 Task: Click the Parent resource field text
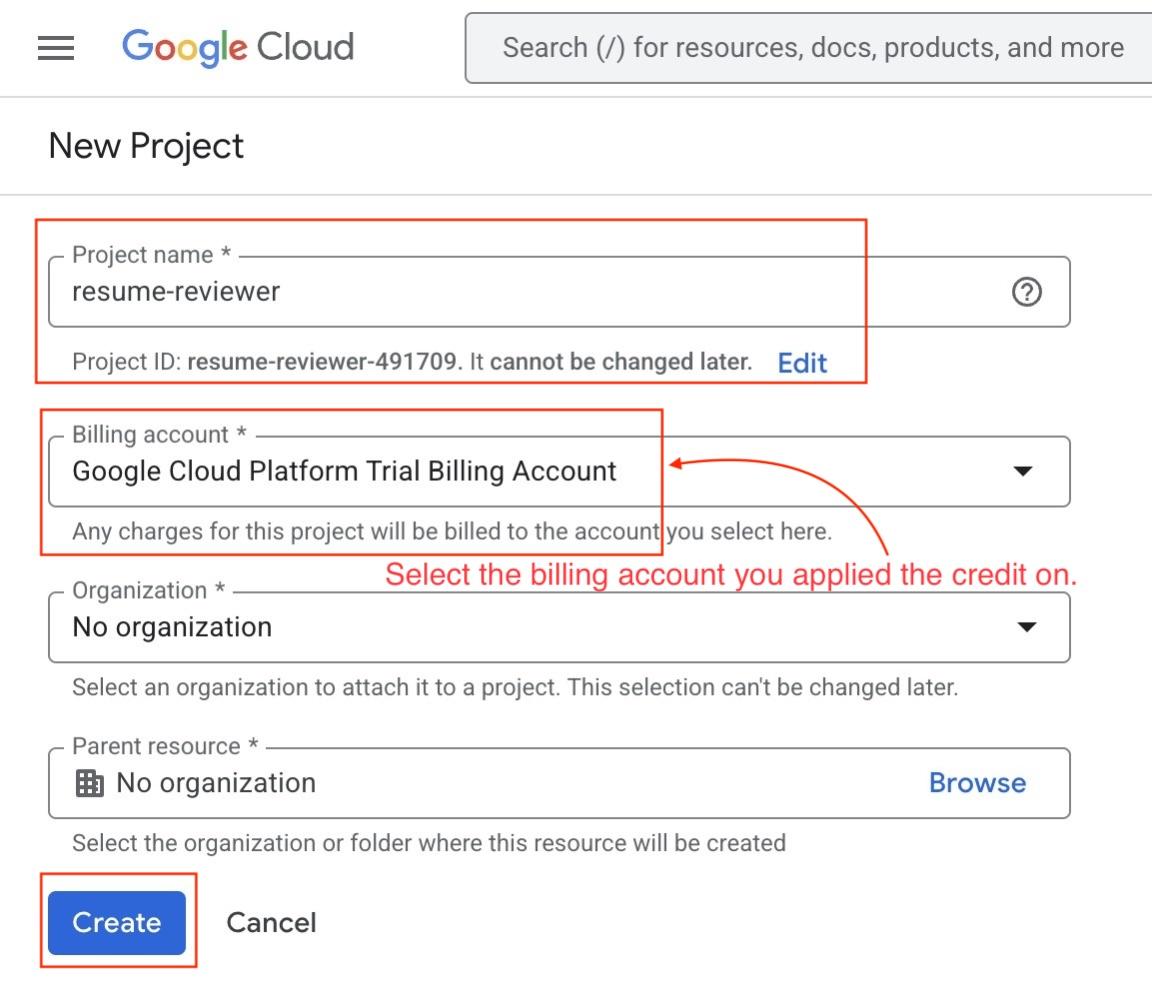216,783
